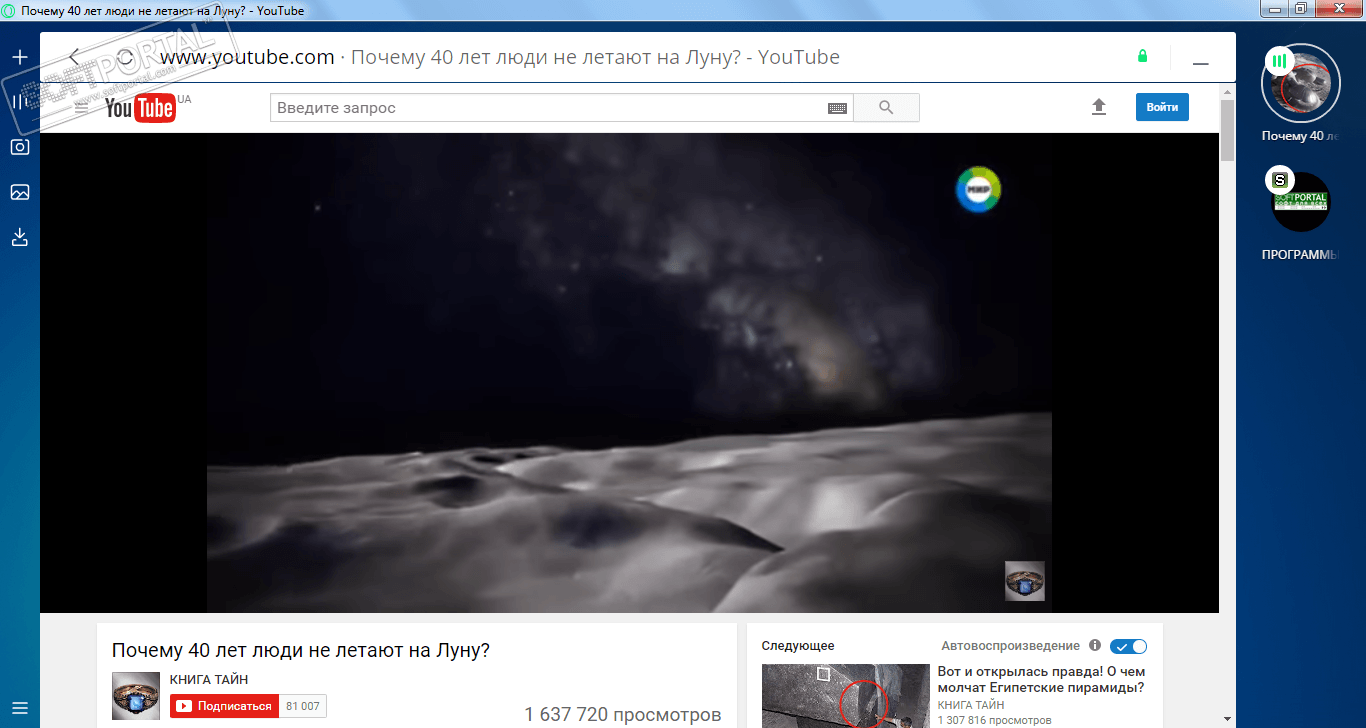Viewport: 1366px width, 728px height.
Task: Click the 81 007 subscriber count
Action: pos(303,706)
